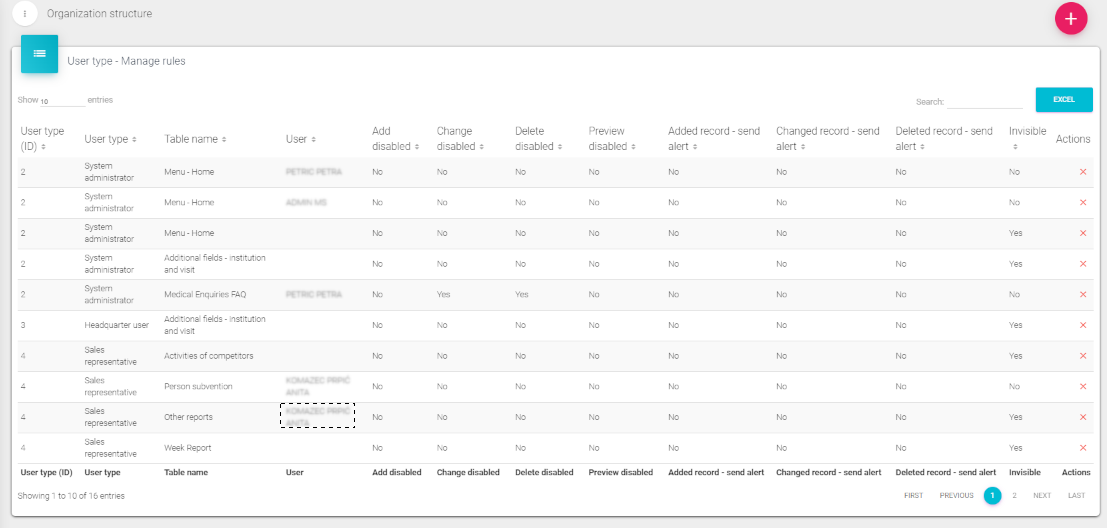
Task: Delete the Activities of competitors rule
Action: pyautogui.click(x=1082, y=356)
